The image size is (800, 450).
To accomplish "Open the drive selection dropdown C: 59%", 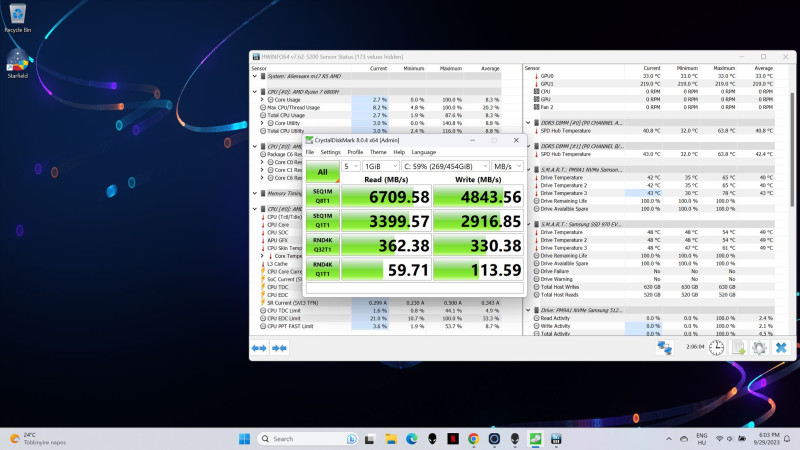I will click(445, 166).
